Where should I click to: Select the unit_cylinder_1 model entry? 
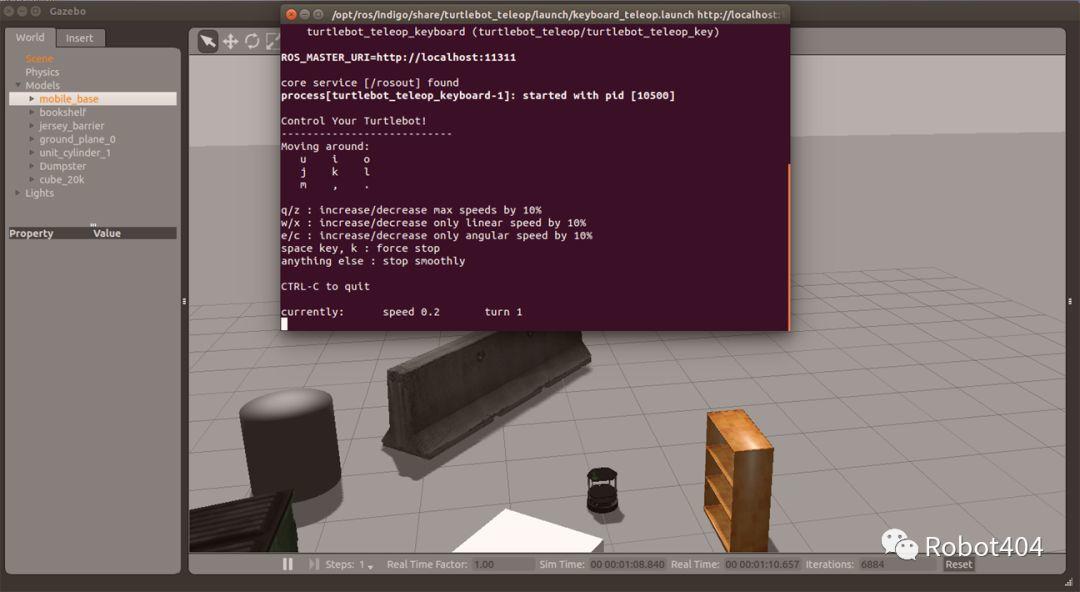click(x=74, y=152)
